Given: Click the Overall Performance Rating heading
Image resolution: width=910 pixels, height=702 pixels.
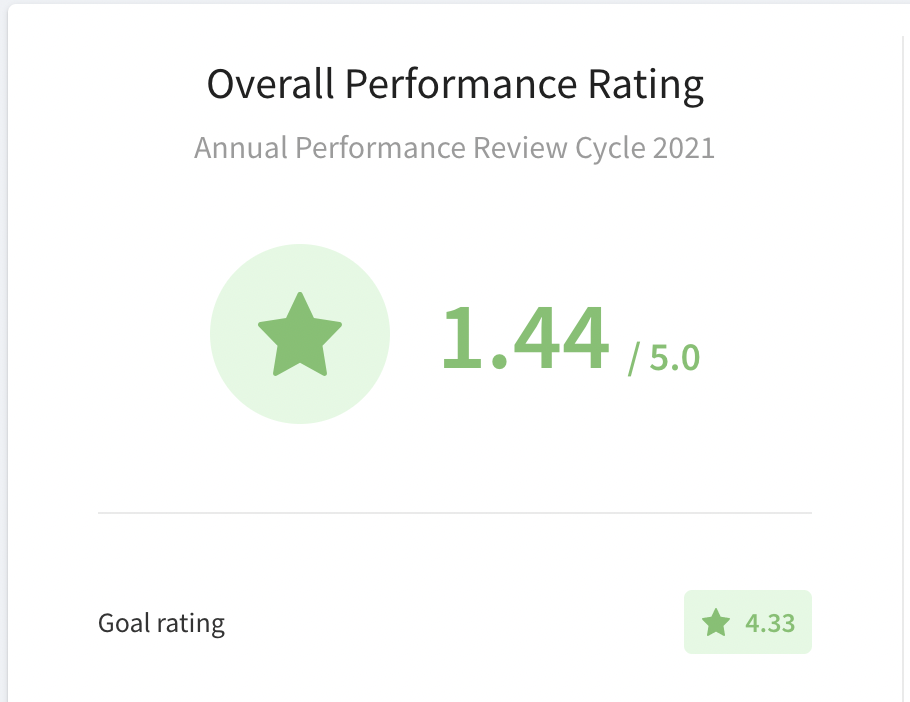Looking at the screenshot, I should (455, 85).
